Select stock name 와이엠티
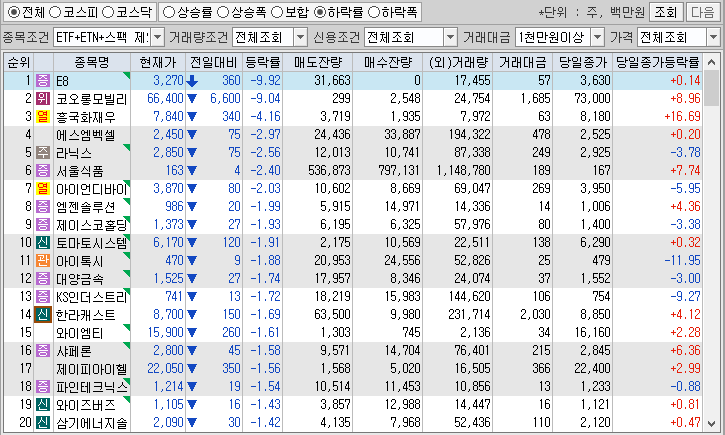725x435 pixels. click(x=80, y=333)
